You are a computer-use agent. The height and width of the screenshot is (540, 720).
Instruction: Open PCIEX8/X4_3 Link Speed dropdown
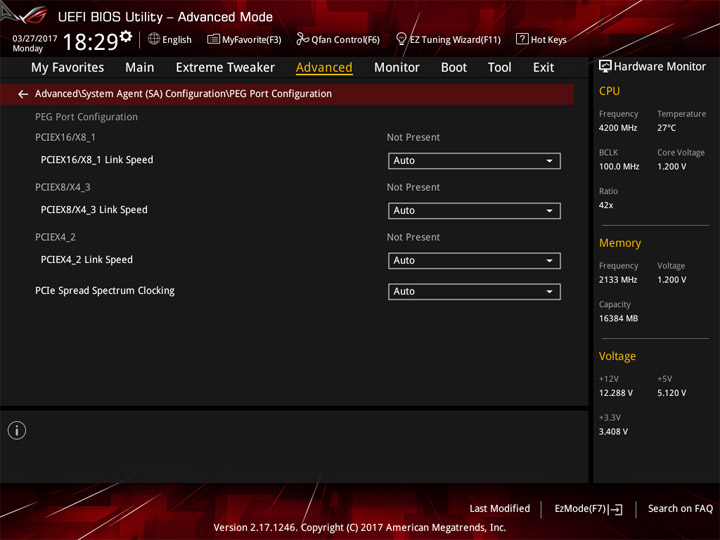click(x=474, y=211)
